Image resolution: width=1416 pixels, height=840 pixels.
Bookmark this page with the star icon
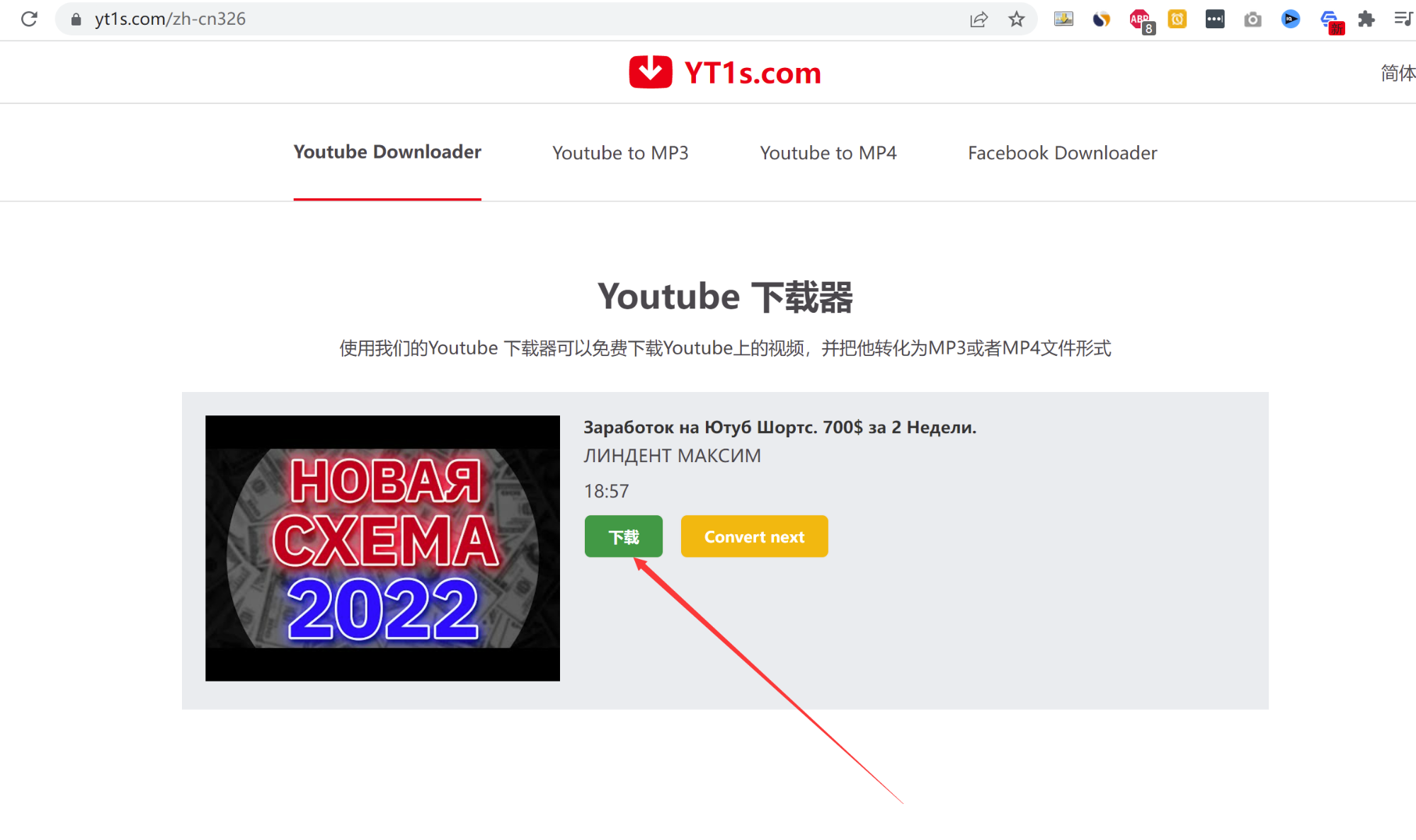(x=1017, y=19)
